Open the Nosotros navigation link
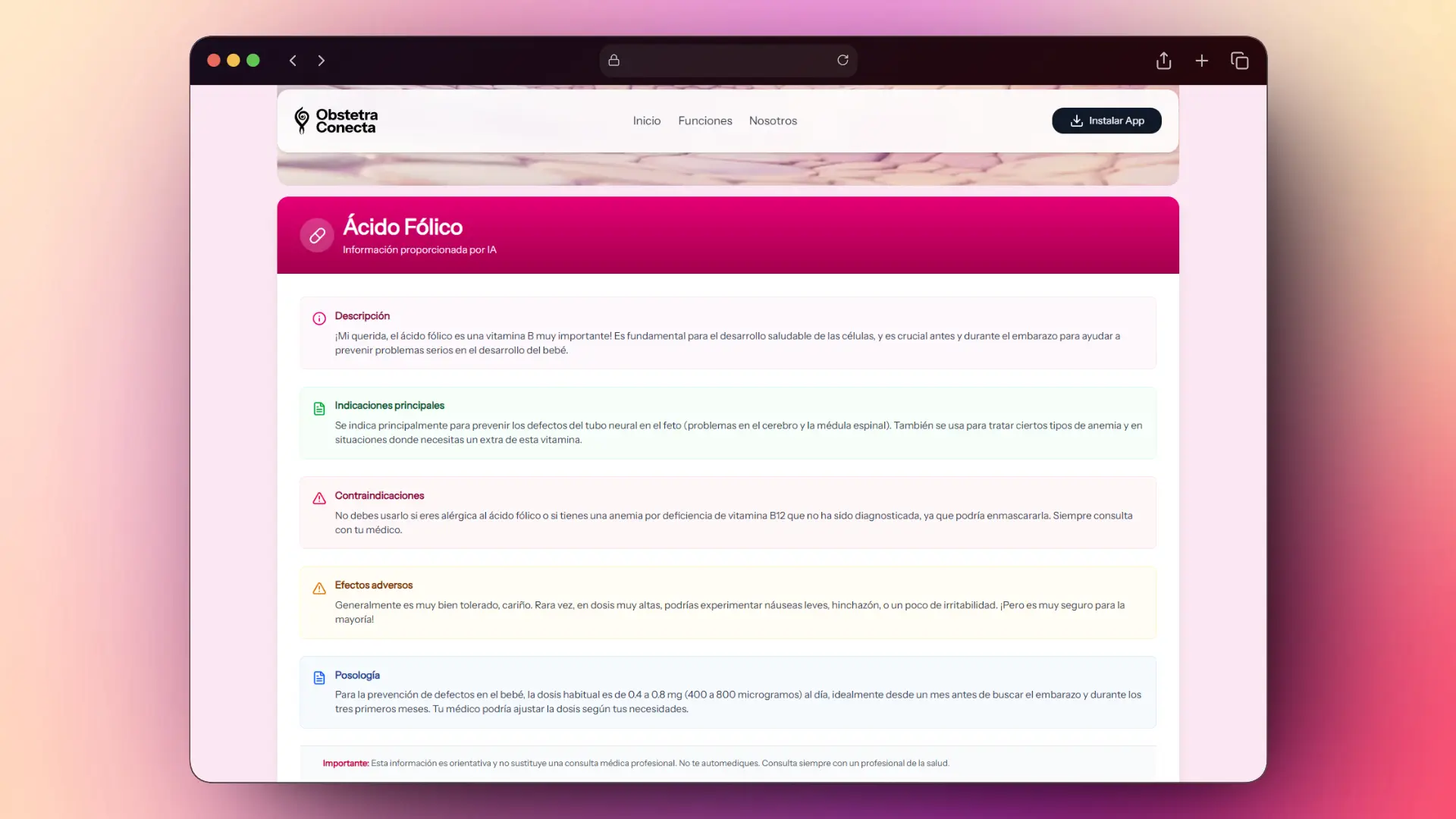The height and width of the screenshot is (819, 1456). 773,121
